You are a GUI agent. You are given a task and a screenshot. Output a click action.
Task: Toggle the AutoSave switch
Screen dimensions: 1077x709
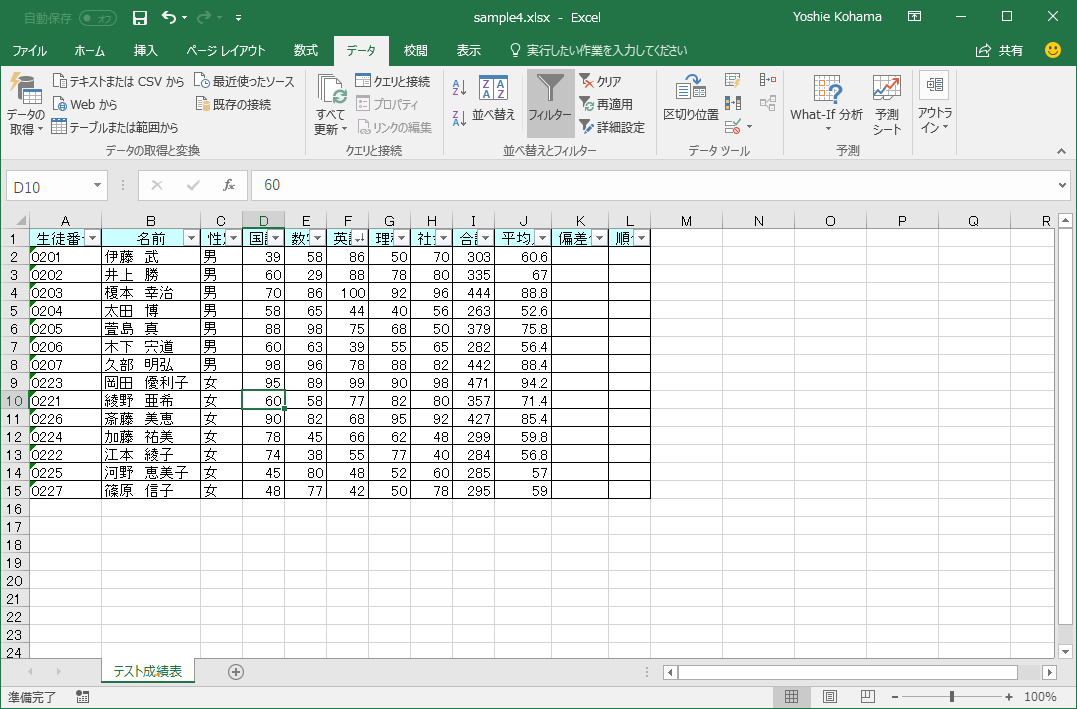click(x=97, y=18)
